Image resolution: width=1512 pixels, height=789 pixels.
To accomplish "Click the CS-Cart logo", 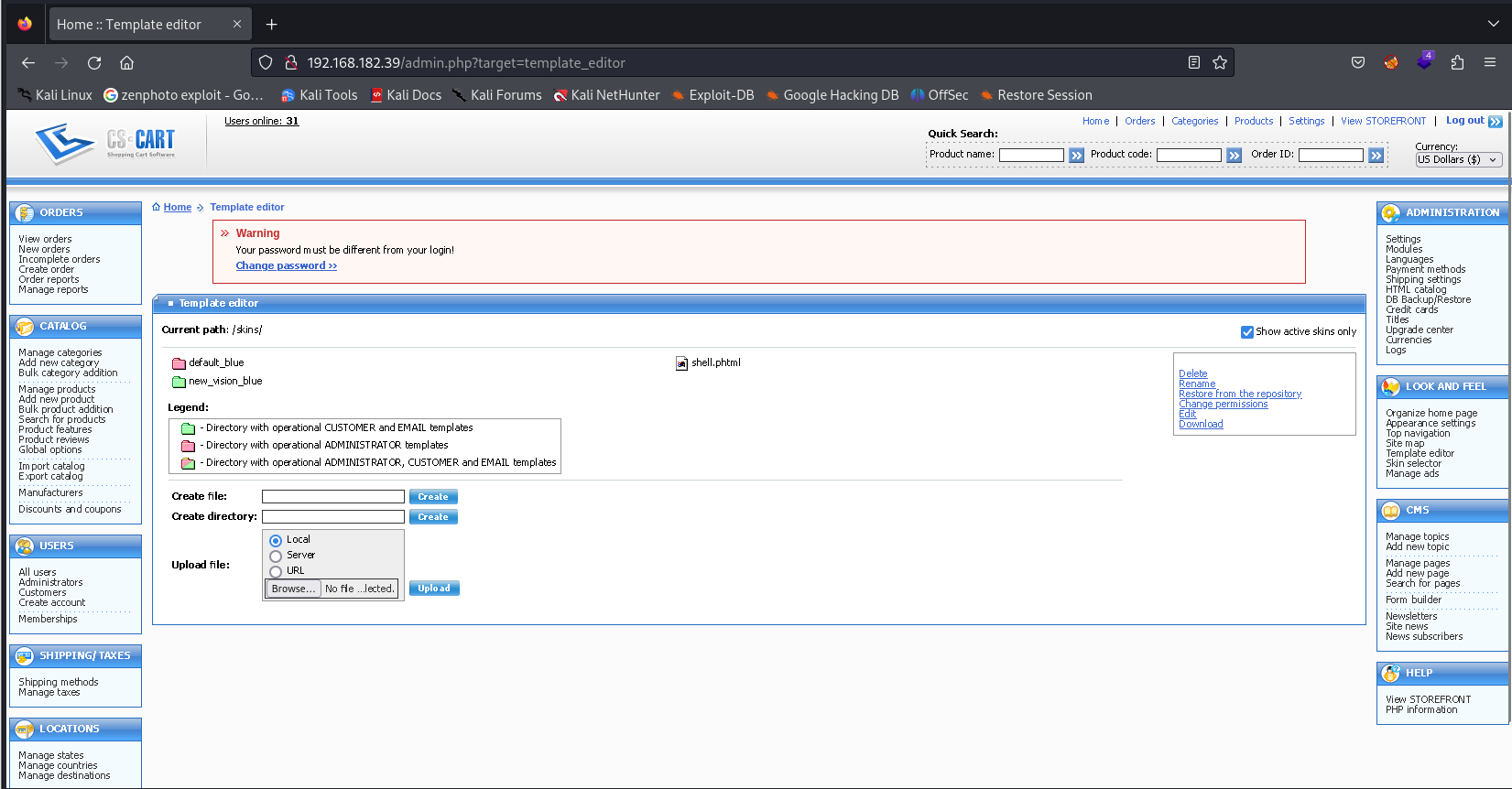I will tap(105, 142).
